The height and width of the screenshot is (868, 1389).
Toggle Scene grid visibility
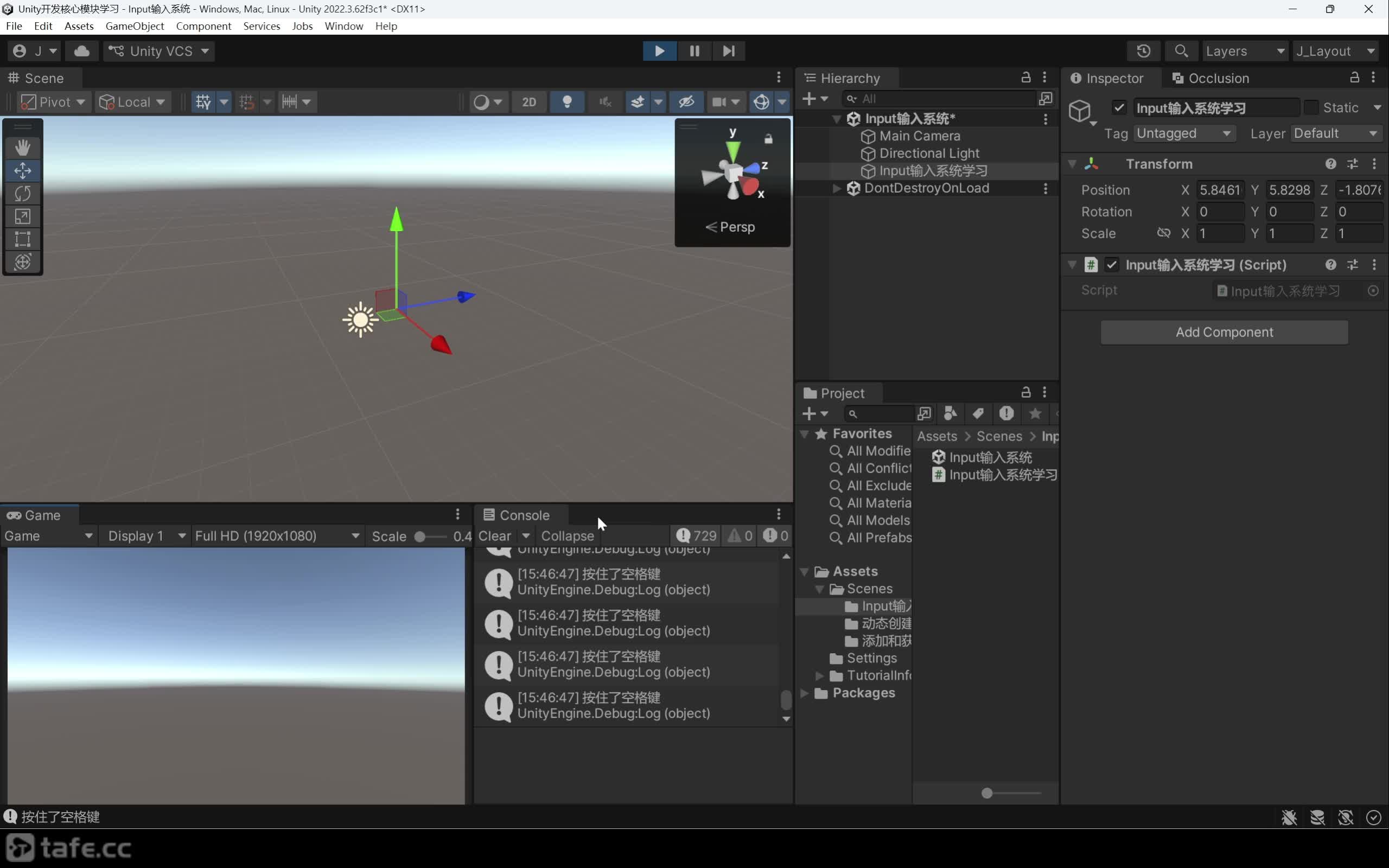(203, 102)
